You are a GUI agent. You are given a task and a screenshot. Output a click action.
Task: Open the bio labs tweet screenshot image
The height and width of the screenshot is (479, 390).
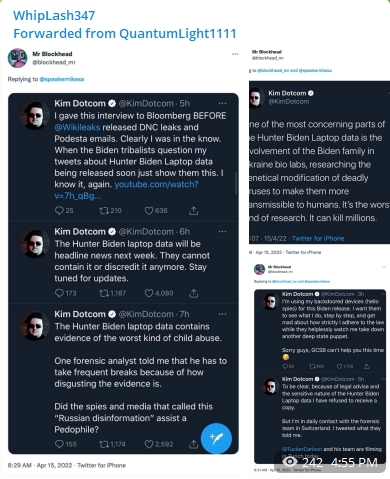pos(319,162)
